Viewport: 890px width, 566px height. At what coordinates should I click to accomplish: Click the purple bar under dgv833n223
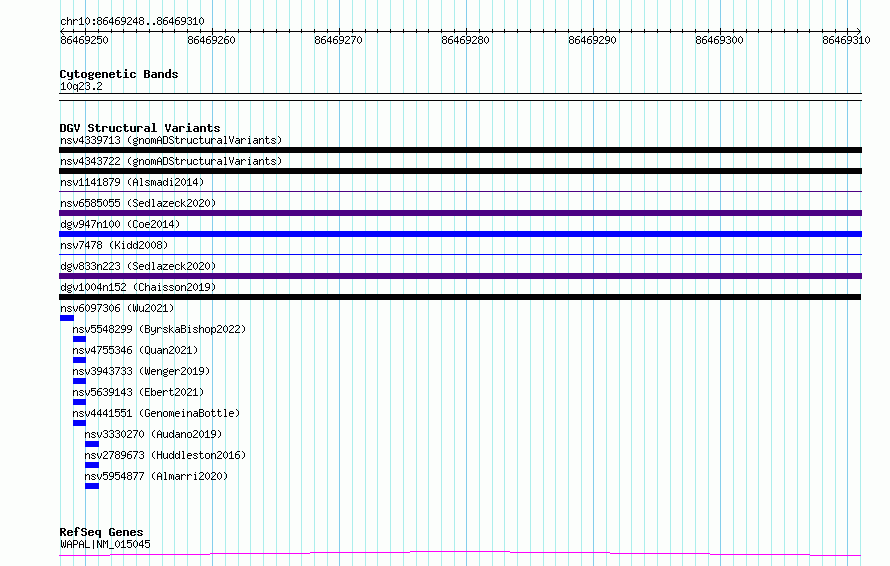point(460,276)
